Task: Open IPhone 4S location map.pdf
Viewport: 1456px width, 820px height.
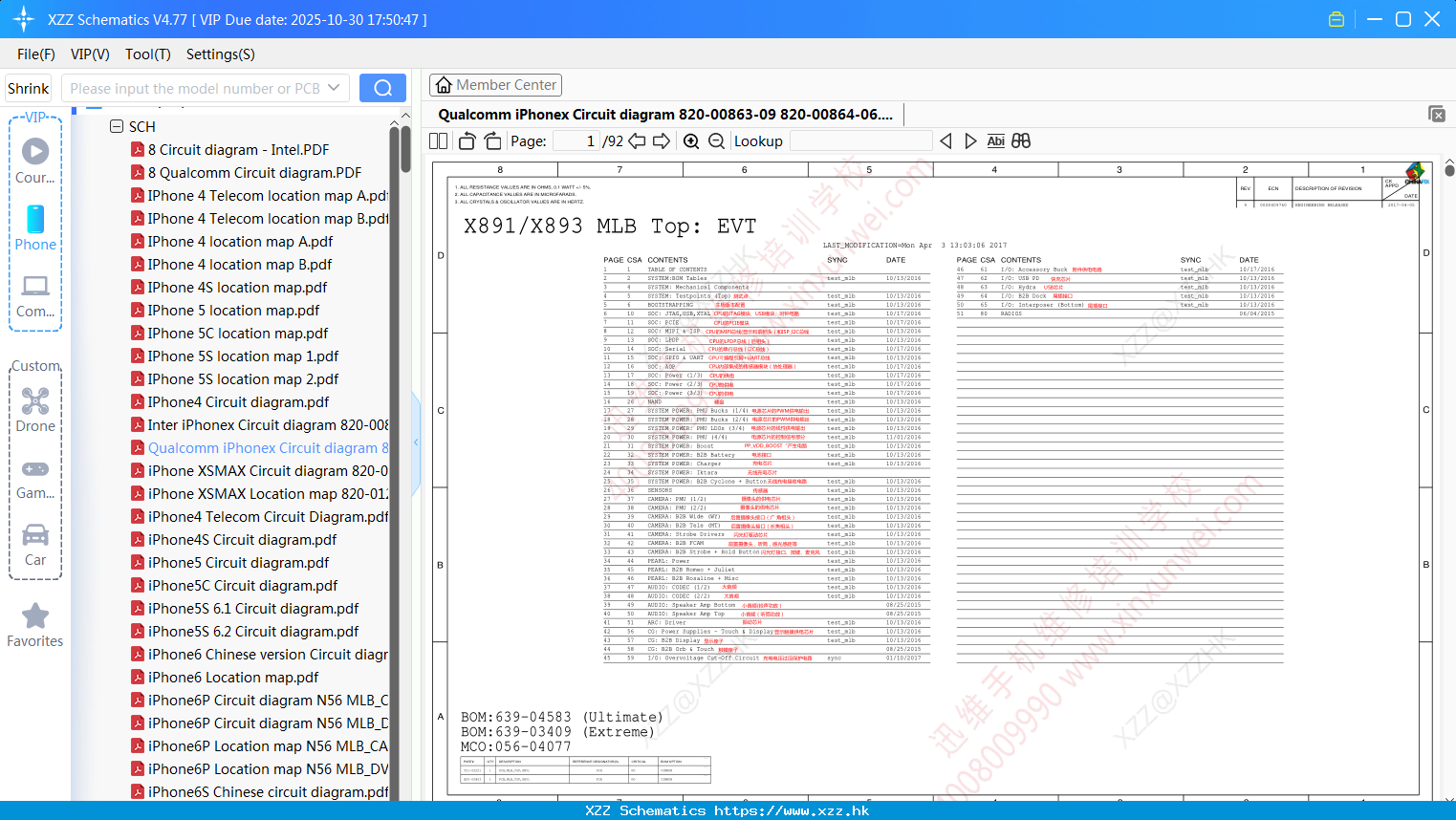Action: click(237, 287)
